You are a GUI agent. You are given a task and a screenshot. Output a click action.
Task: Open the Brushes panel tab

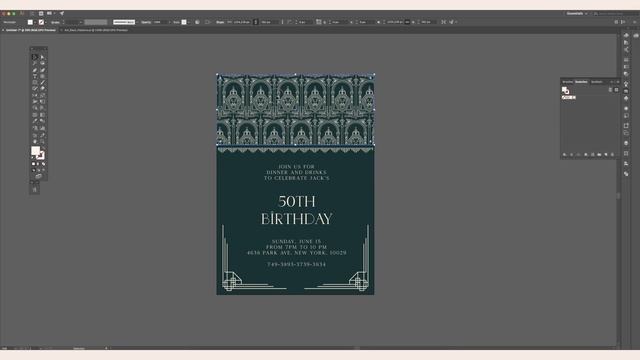[567, 82]
